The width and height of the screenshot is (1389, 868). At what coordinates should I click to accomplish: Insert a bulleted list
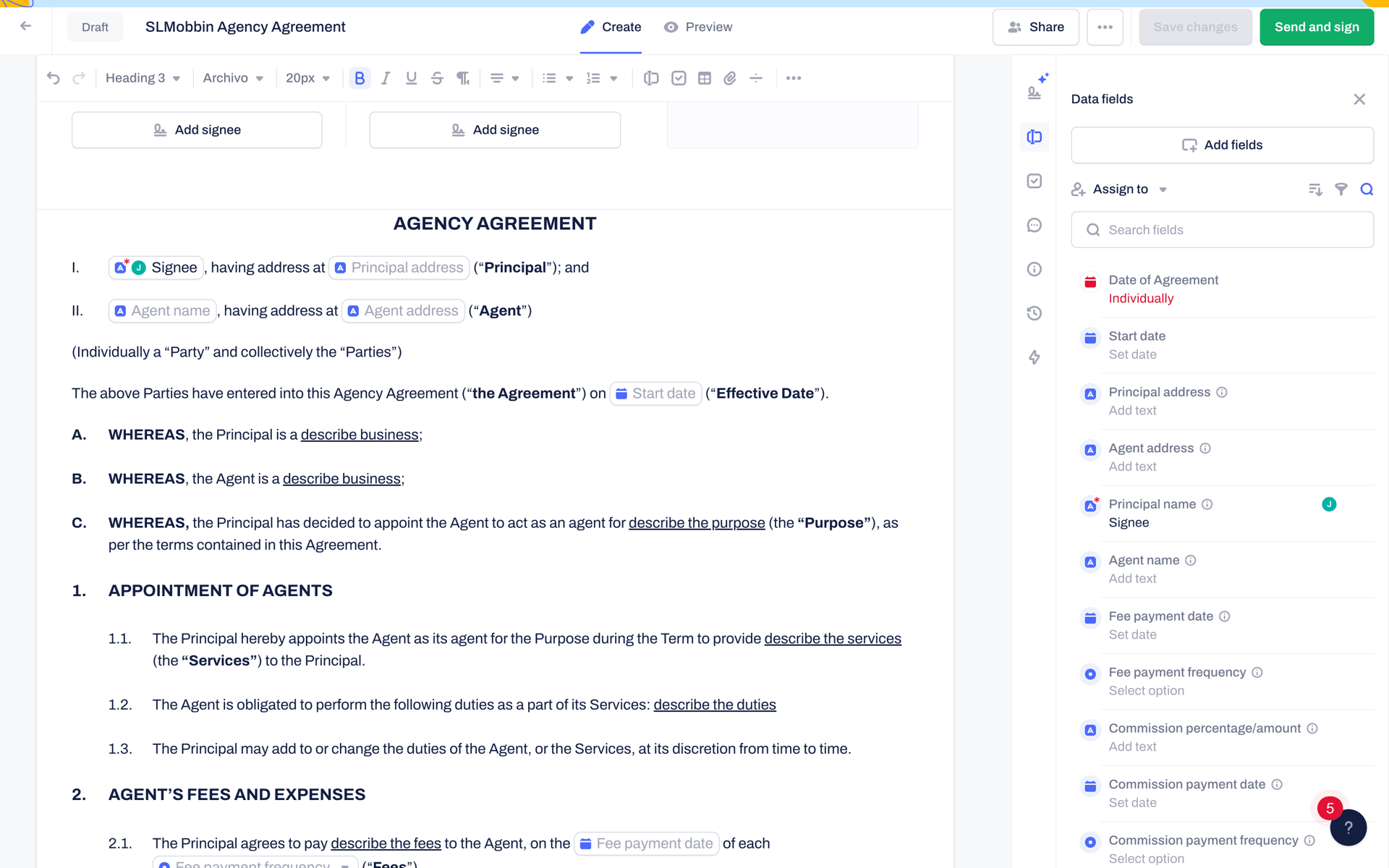550,78
